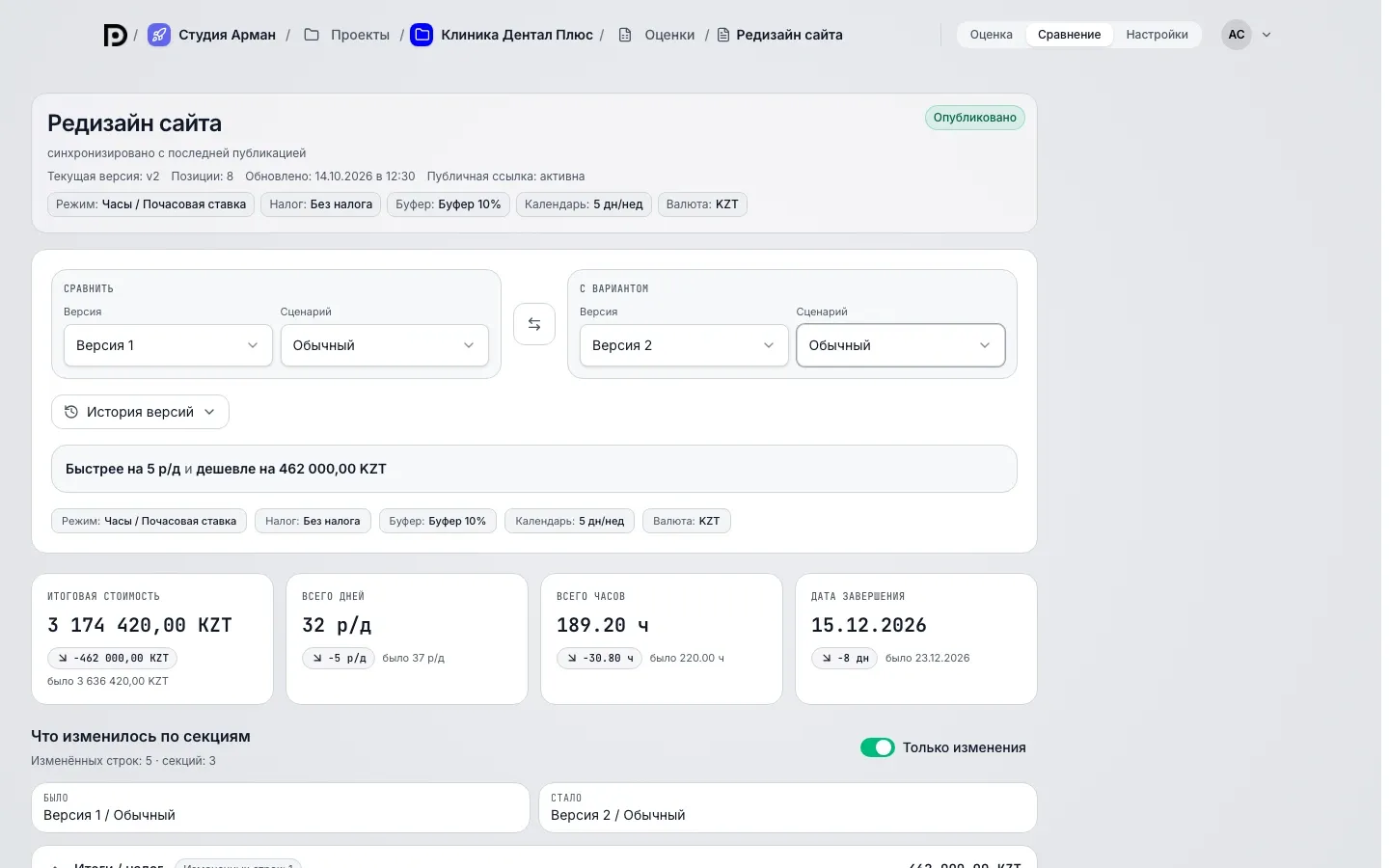Click the AC user avatar

tap(1237, 35)
